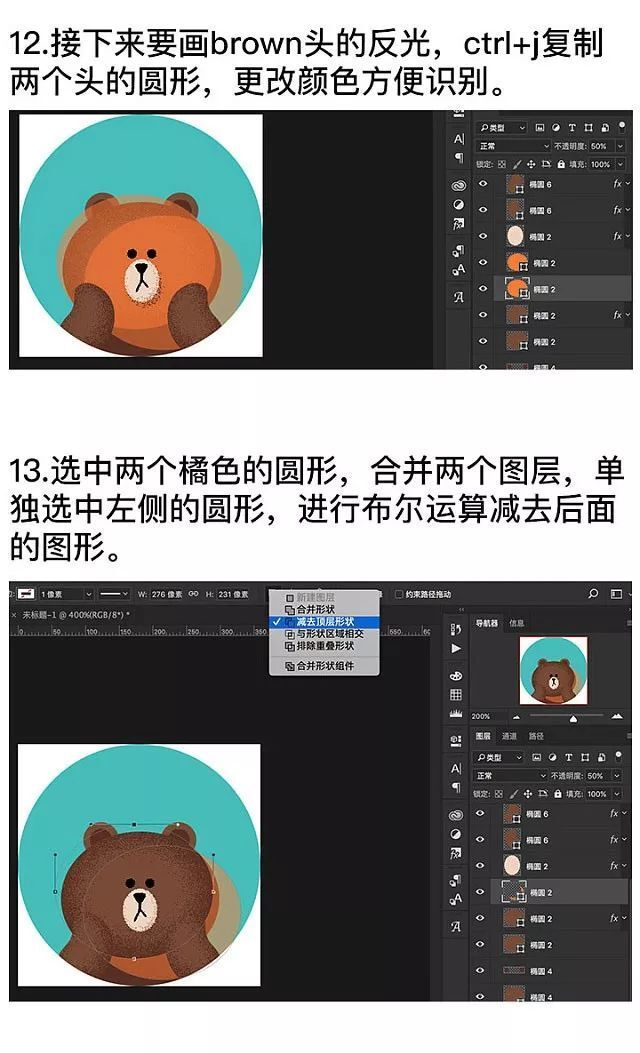Open the Actions play icon in step 13 screenshot
Image resolution: width=640 pixels, height=1053 pixels.
click(x=456, y=649)
